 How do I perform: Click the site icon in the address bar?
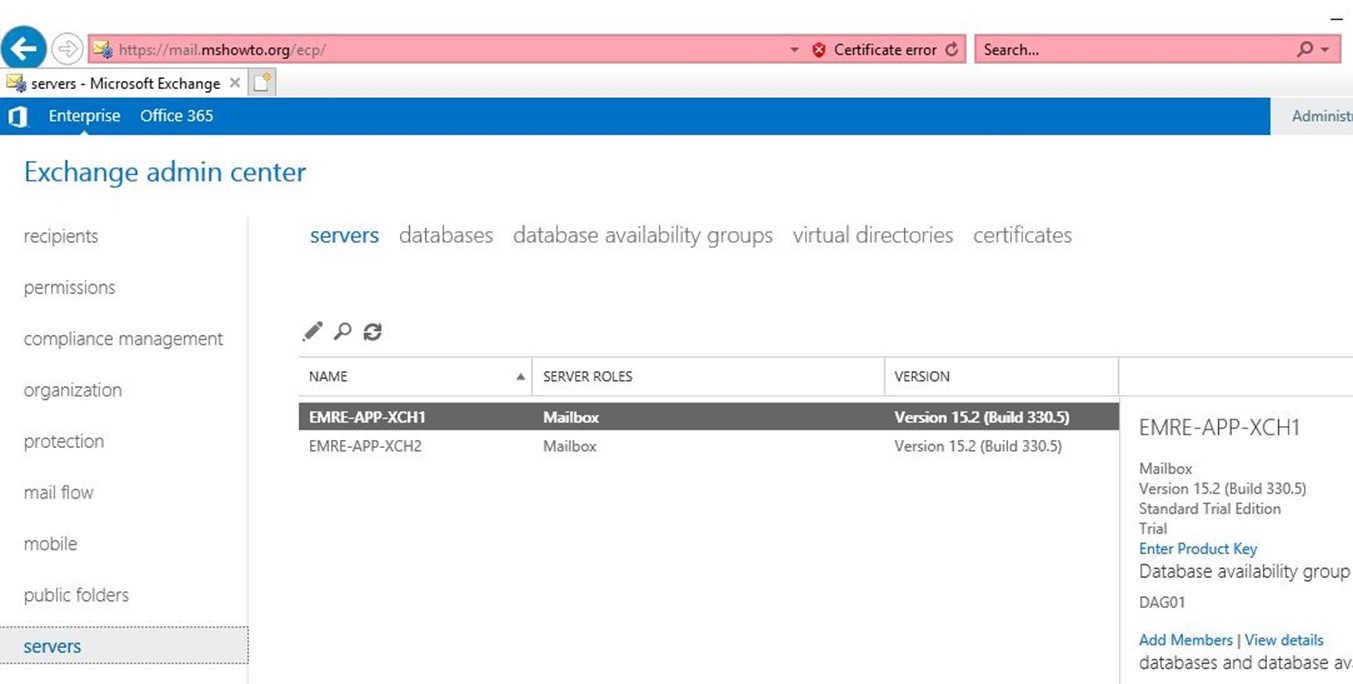103,49
